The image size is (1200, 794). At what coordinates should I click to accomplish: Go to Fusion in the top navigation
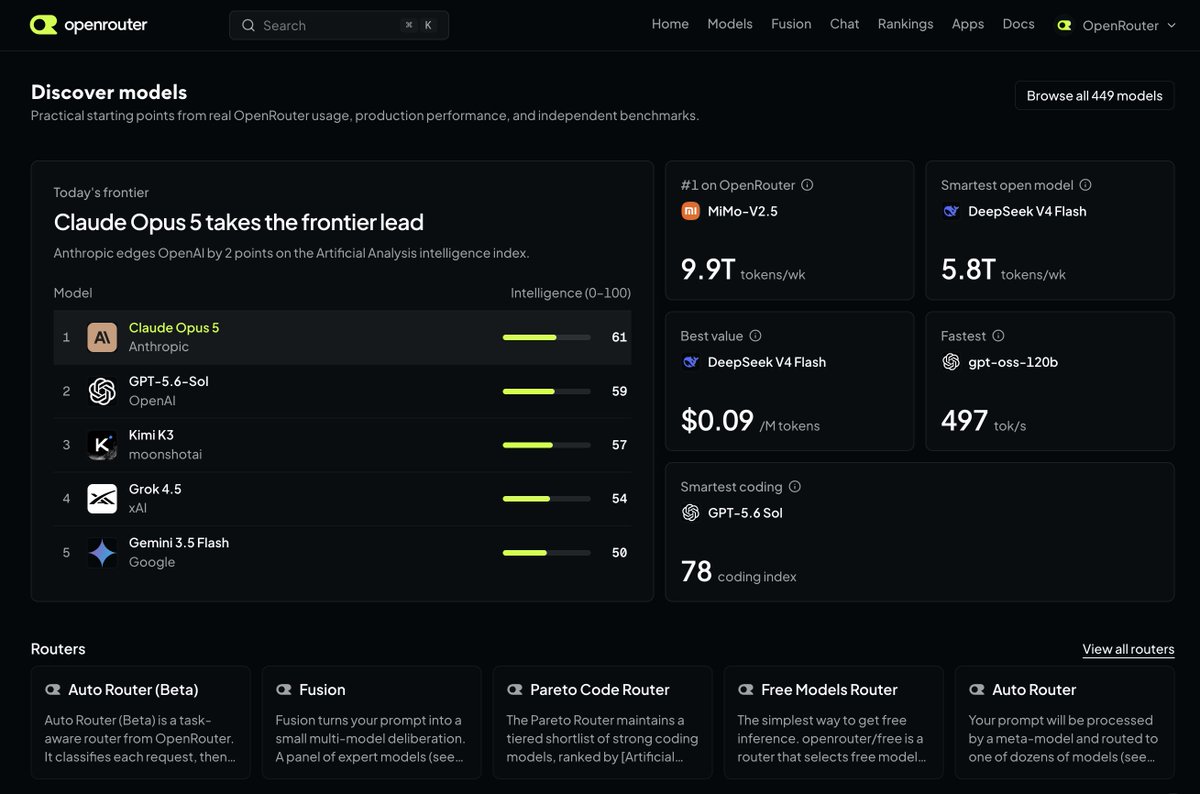pyautogui.click(x=791, y=24)
